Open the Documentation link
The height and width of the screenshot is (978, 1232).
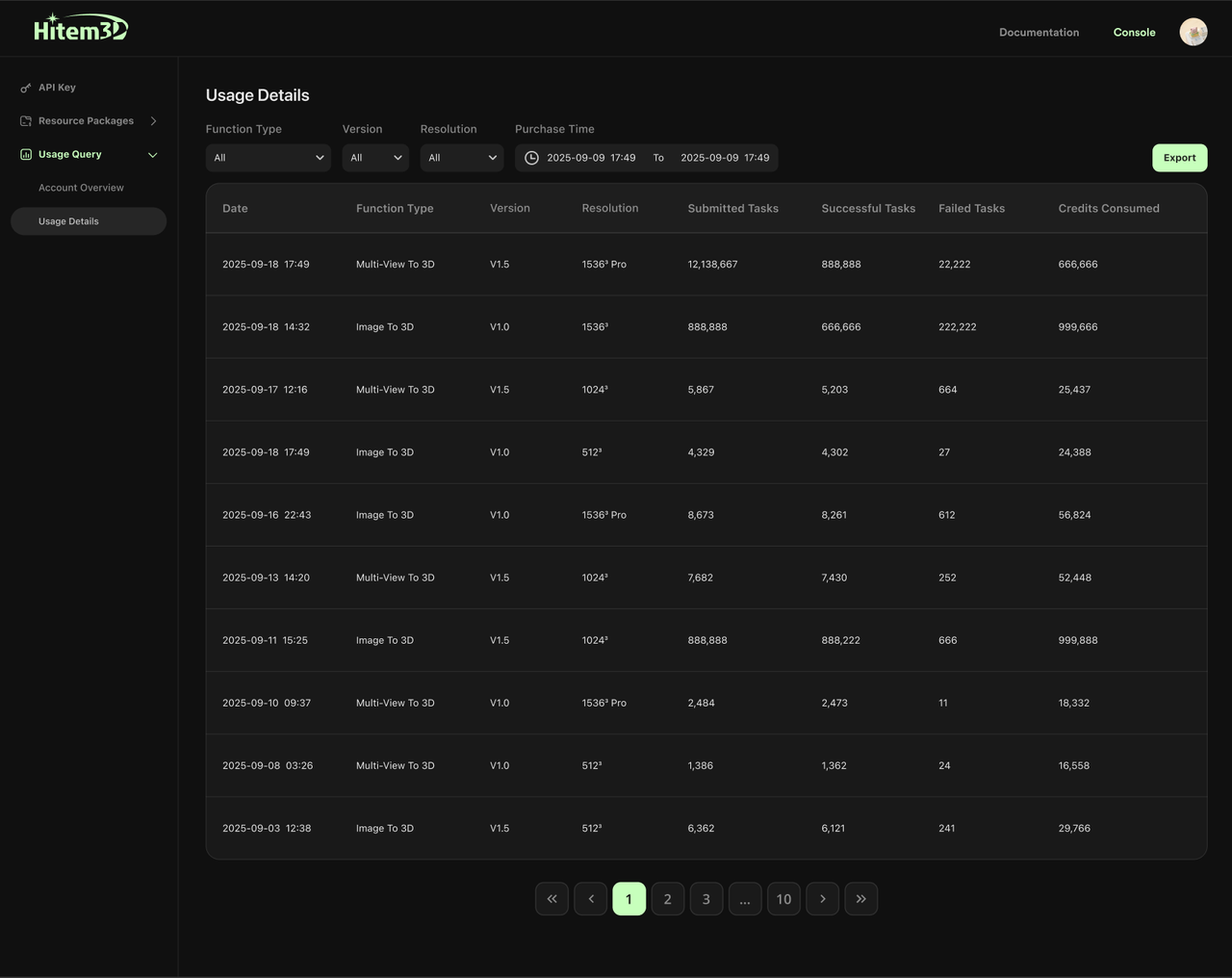(1039, 33)
